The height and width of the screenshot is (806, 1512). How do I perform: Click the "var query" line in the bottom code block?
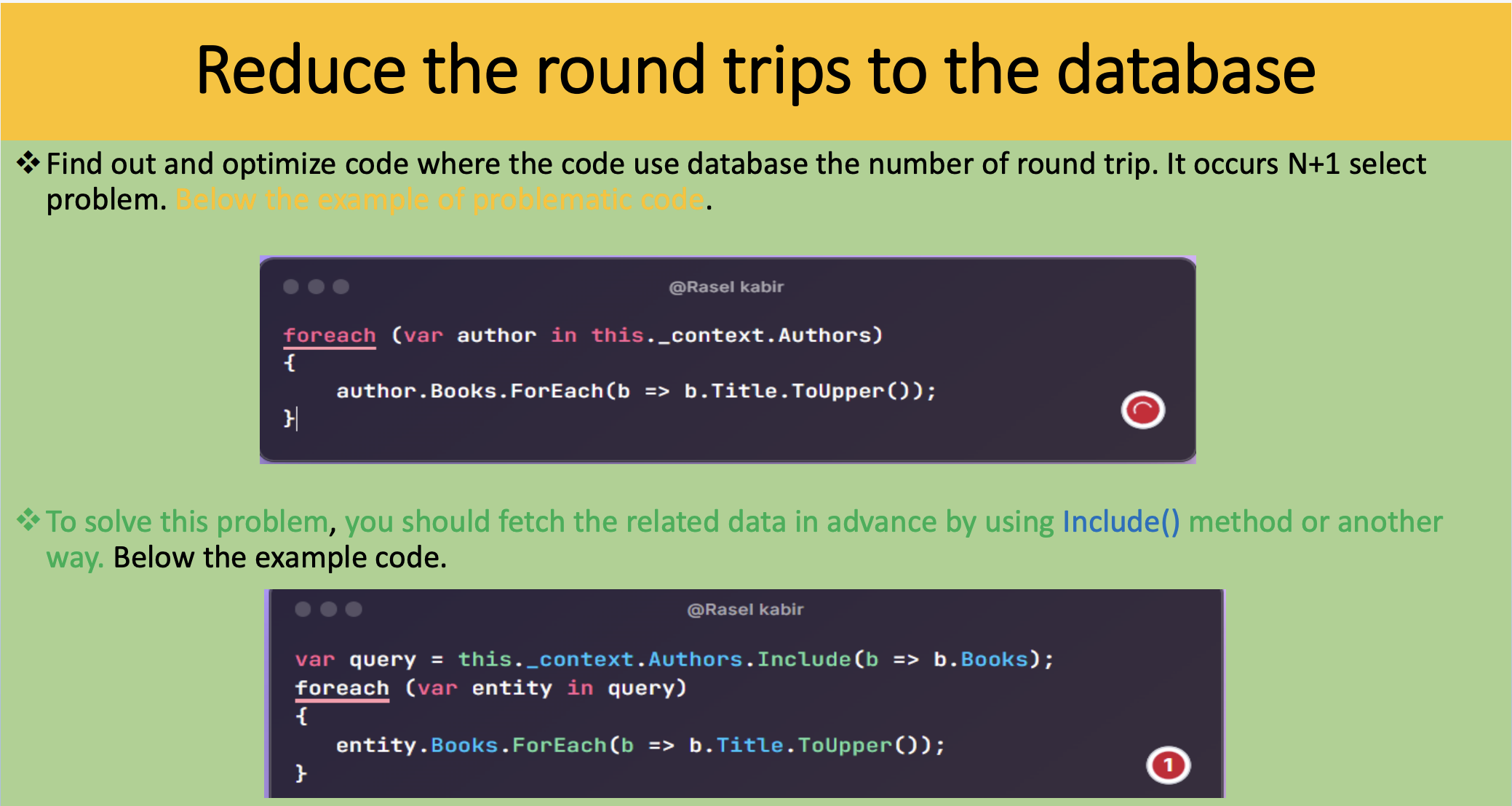coord(674,660)
